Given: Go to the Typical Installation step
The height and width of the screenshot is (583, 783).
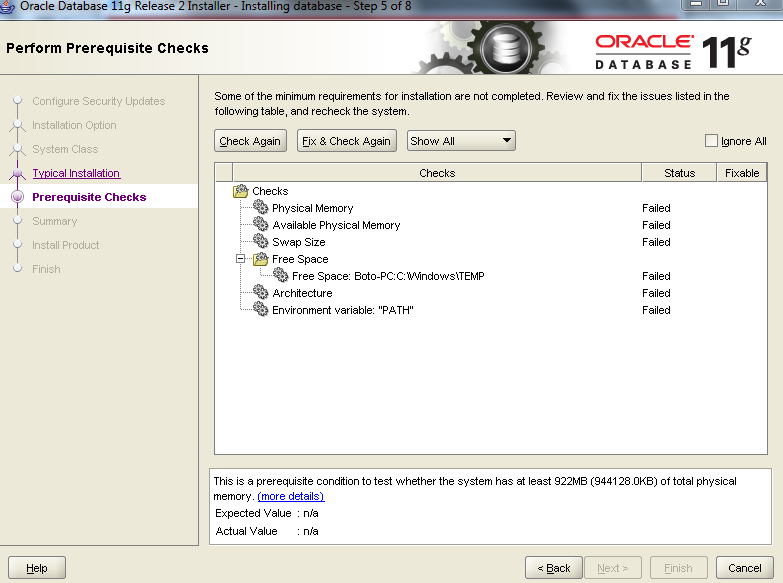Looking at the screenshot, I should pyautogui.click(x=76, y=173).
